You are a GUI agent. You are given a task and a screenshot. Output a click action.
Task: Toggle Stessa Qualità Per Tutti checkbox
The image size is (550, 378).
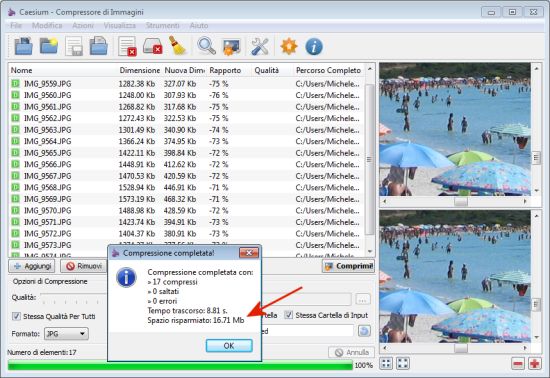[x=16, y=316]
